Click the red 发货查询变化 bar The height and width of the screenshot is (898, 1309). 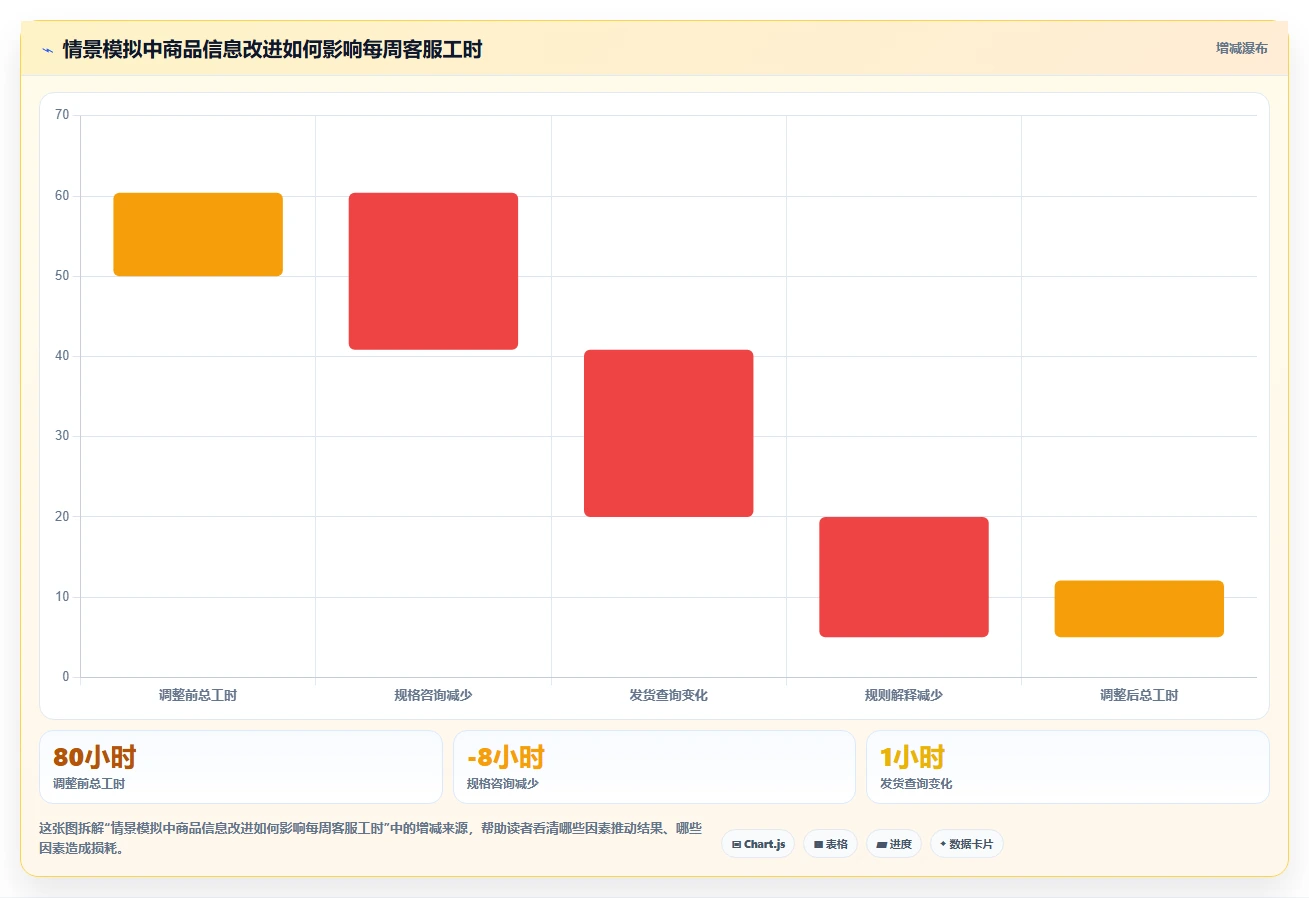coord(668,433)
